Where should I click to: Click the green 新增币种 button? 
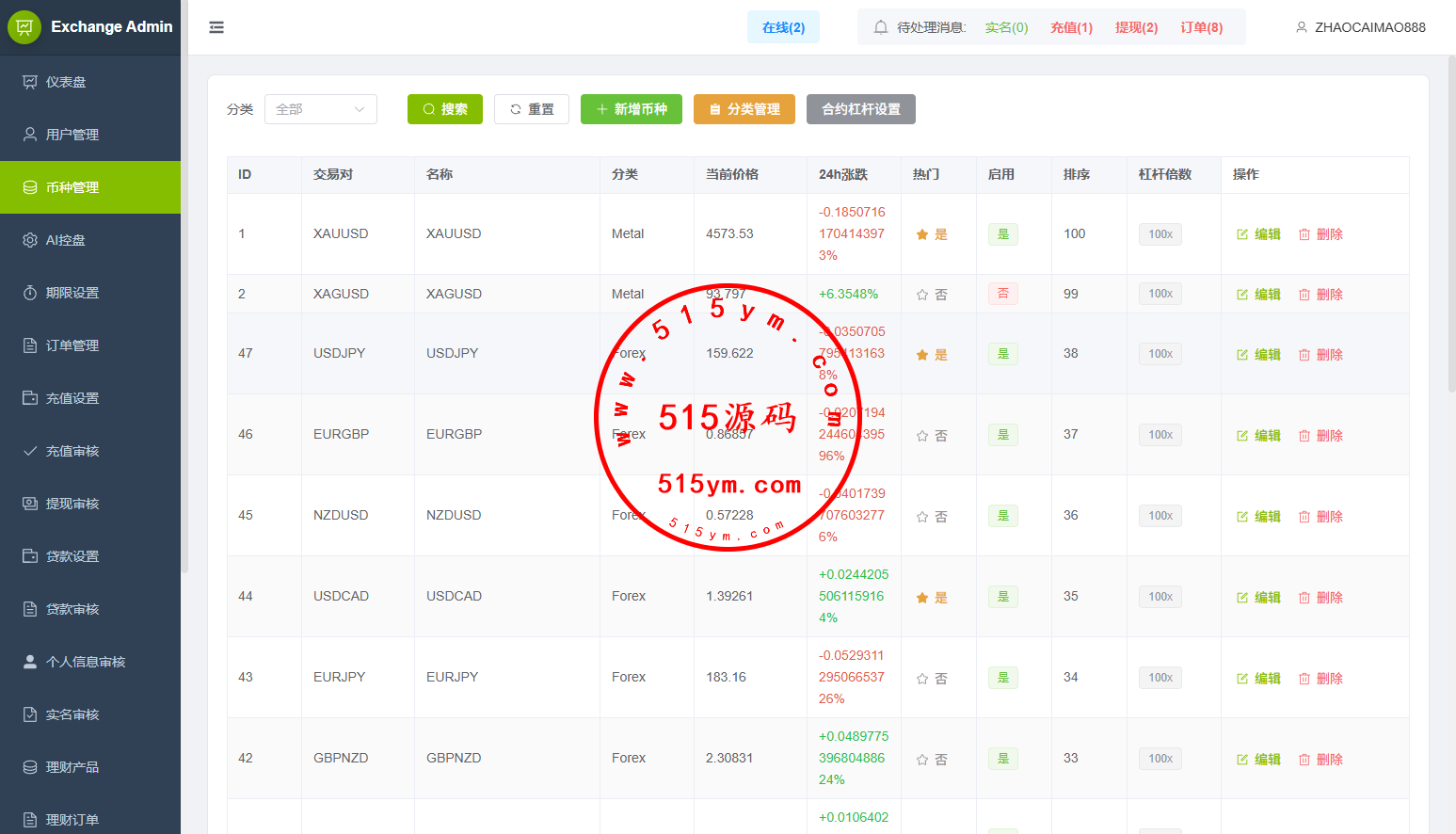point(631,109)
